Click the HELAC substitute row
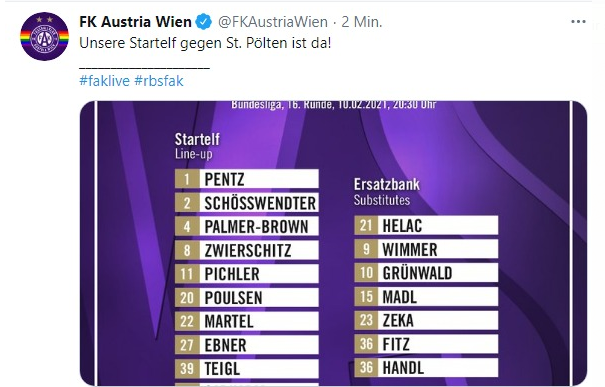 (x=426, y=225)
